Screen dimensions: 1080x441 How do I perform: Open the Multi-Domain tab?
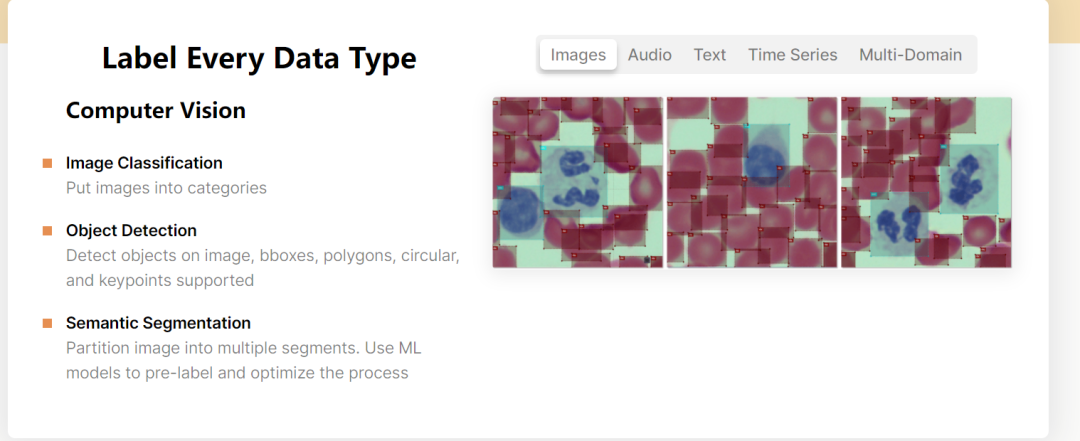910,55
